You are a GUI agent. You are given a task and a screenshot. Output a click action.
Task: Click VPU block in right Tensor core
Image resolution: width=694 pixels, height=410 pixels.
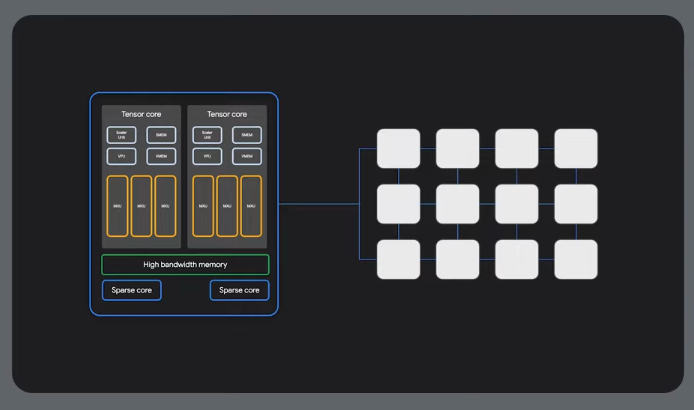pyautogui.click(x=207, y=156)
